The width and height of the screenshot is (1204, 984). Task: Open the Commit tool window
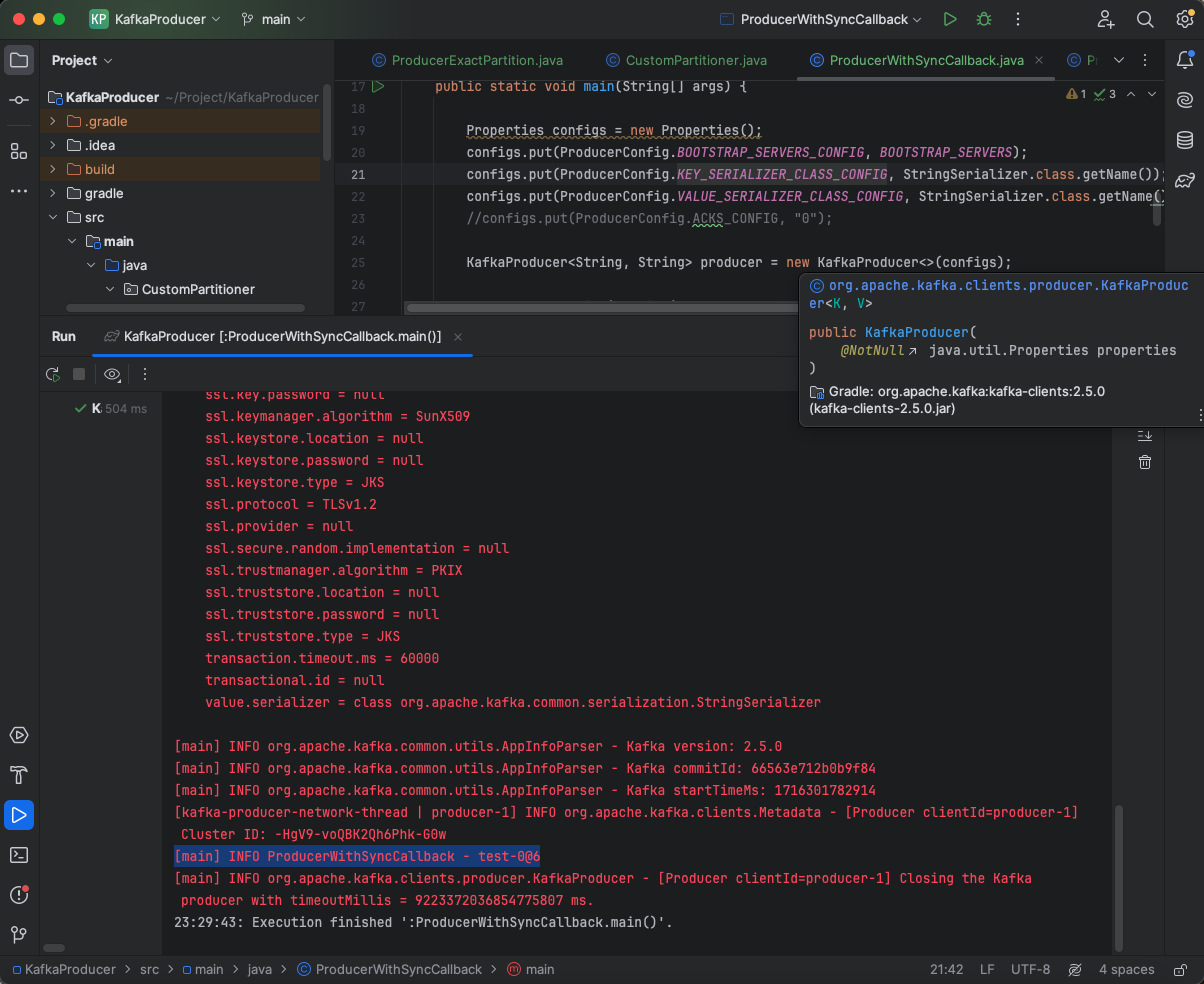coord(19,101)
